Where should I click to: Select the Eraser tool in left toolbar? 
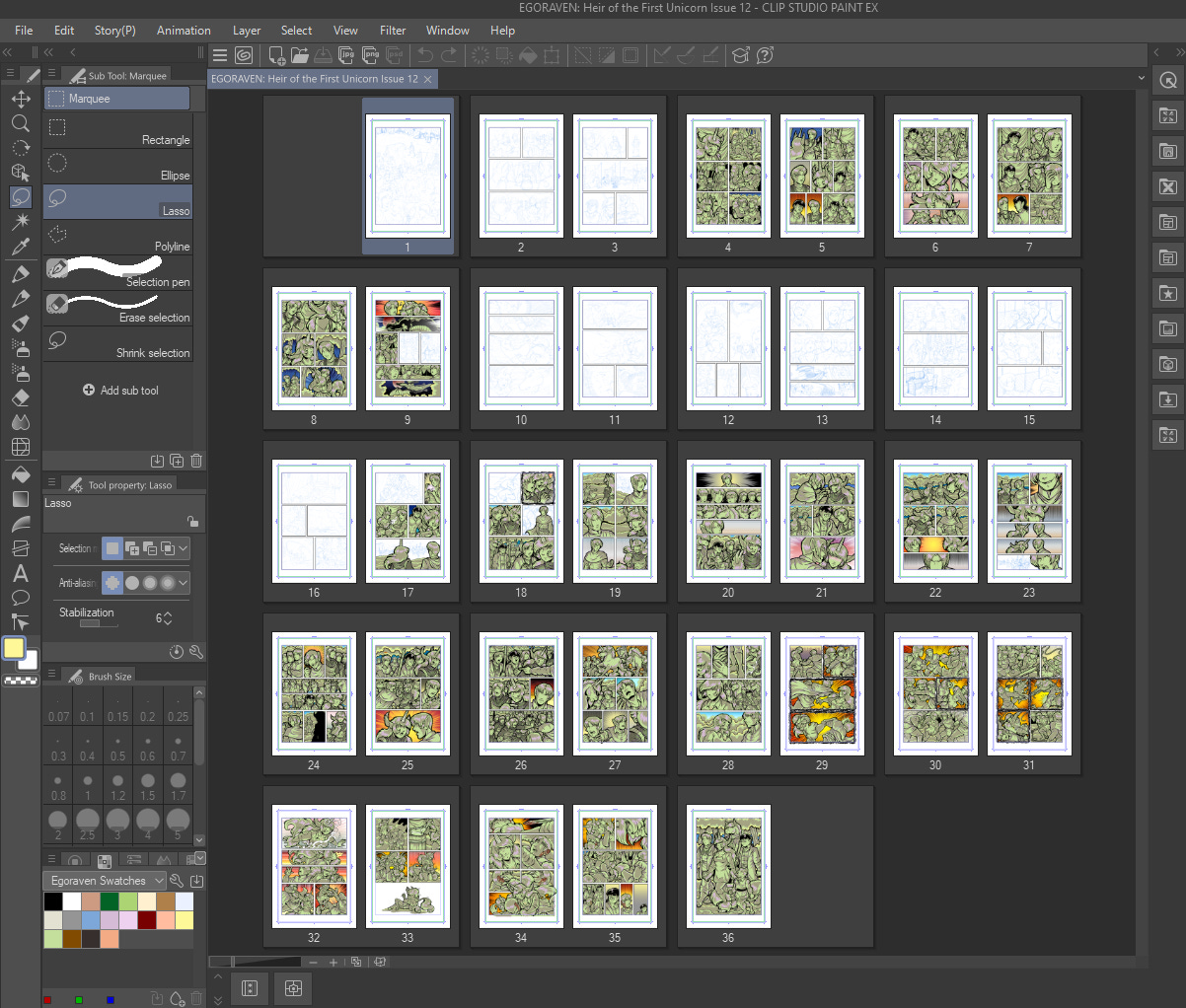(x=21, y=397)
